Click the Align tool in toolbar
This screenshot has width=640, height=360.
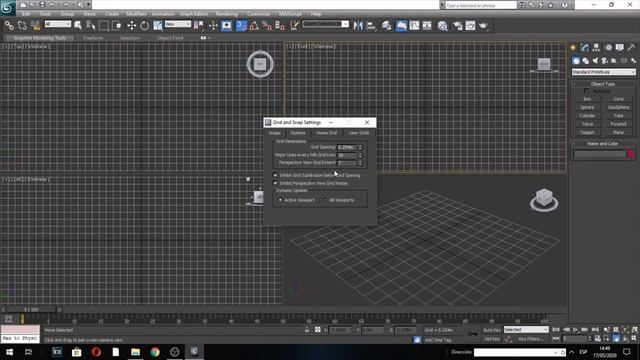[x=371, y=26]
